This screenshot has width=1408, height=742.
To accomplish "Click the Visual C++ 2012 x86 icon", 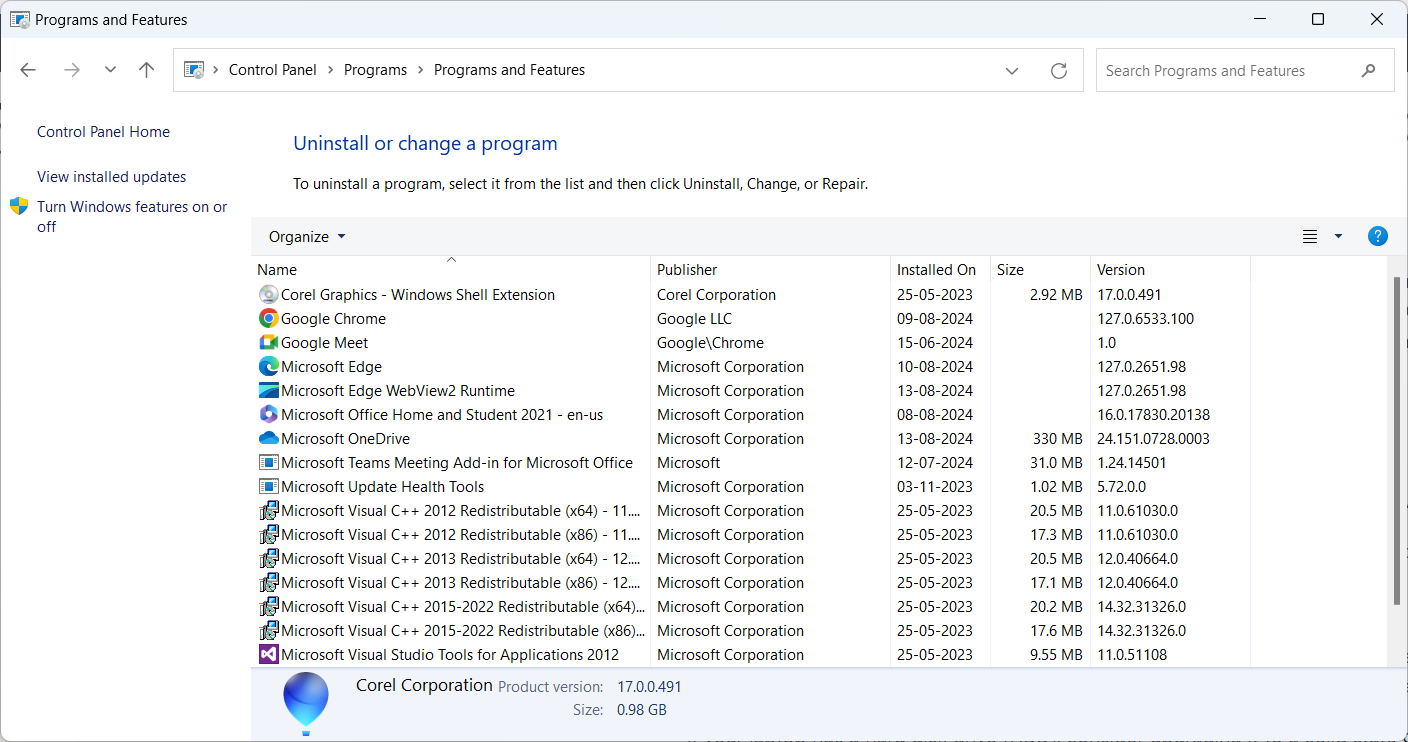I will click(268, 535).
